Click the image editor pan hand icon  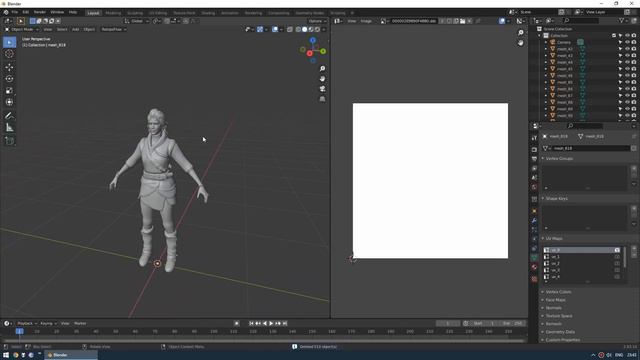[521, 43]
